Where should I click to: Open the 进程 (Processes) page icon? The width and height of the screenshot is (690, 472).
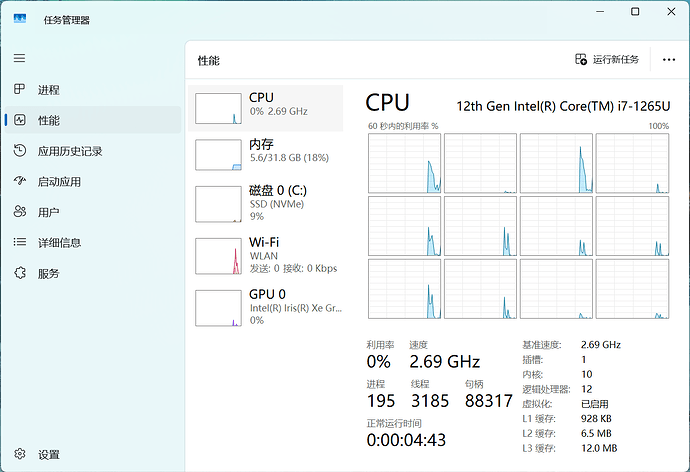click(19, 90)
